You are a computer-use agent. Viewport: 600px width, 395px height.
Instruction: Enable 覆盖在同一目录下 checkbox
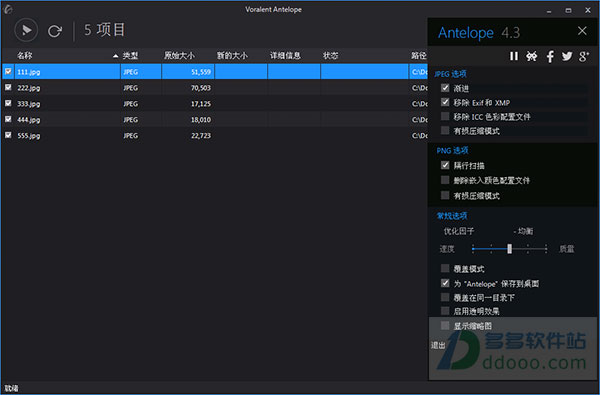click(445, 297)
